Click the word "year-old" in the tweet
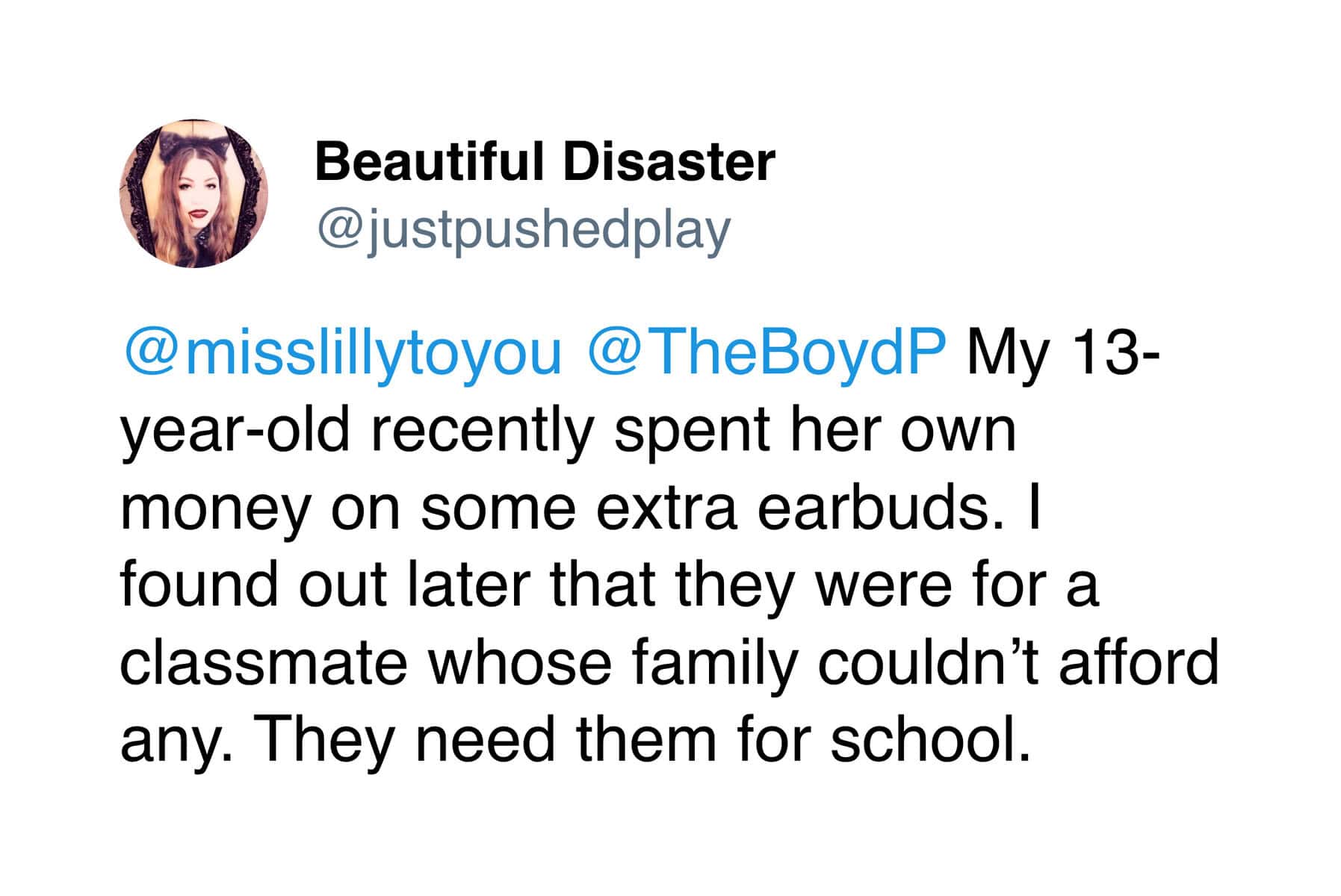Viewport: 1341px width, 896px height. (235, 432)
